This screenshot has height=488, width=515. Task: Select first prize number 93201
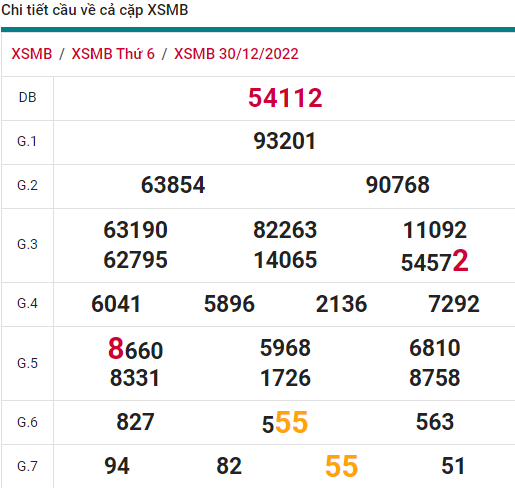coord(284,141)
